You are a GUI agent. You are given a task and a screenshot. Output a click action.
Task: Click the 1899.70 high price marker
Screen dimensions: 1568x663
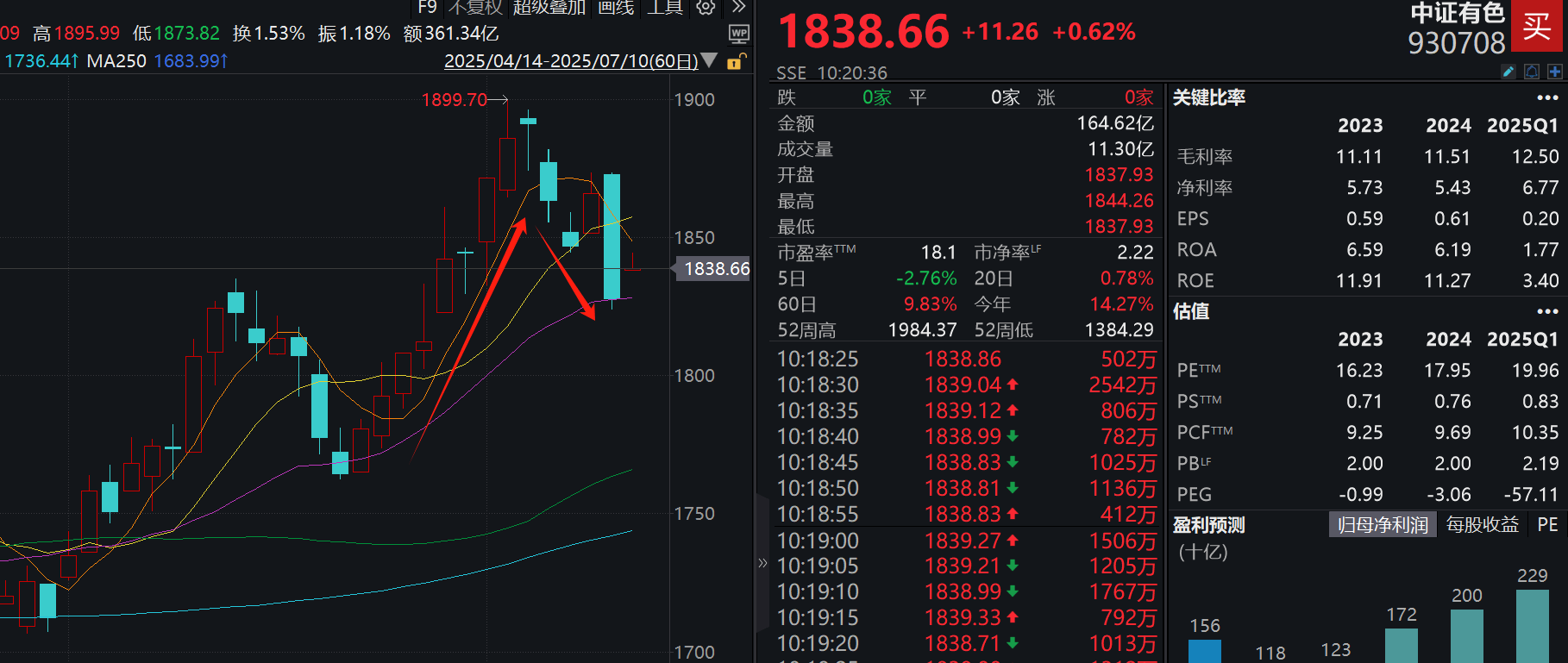click(455, 100)
